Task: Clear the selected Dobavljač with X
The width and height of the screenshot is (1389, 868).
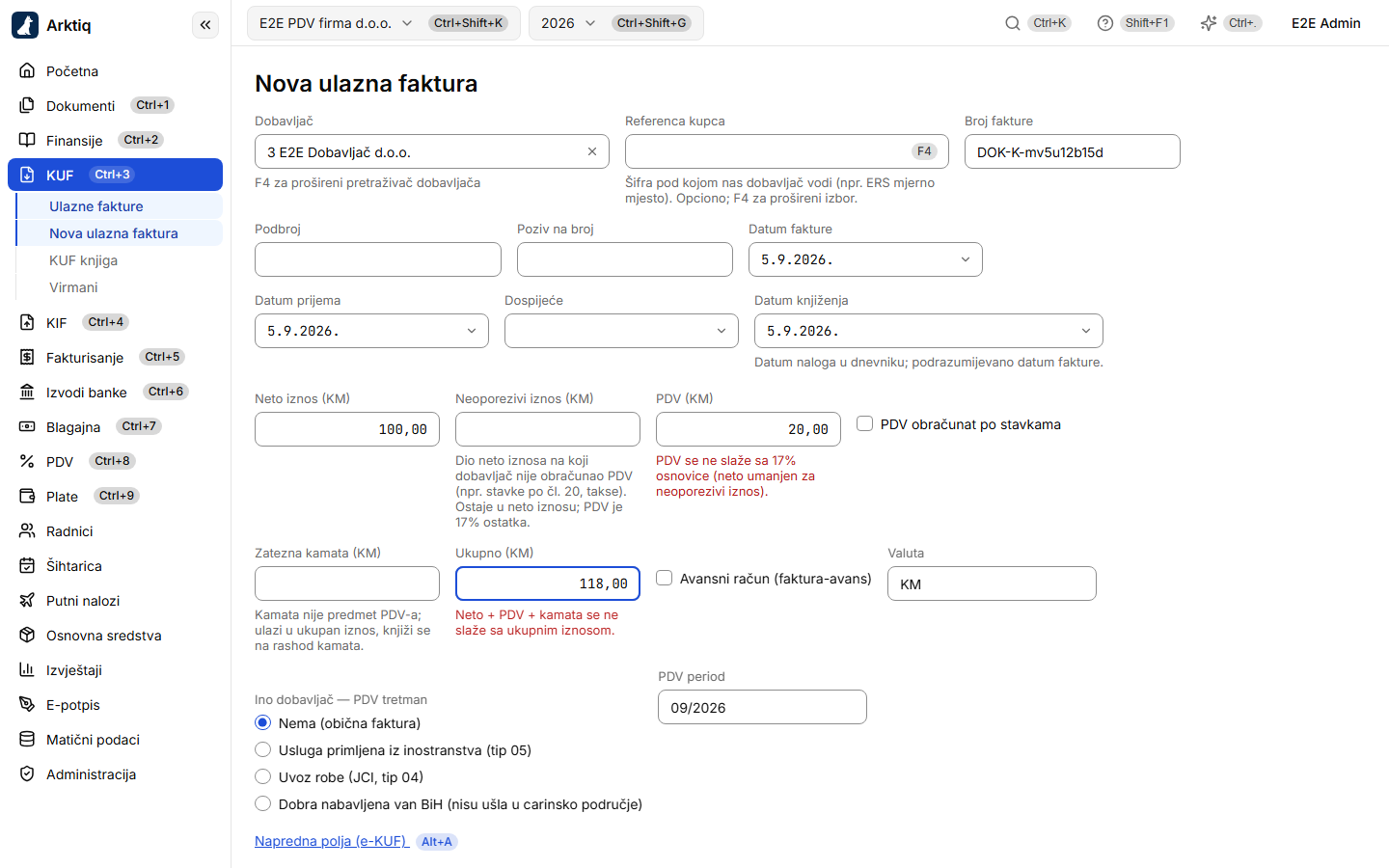Action: pos(592,151)
